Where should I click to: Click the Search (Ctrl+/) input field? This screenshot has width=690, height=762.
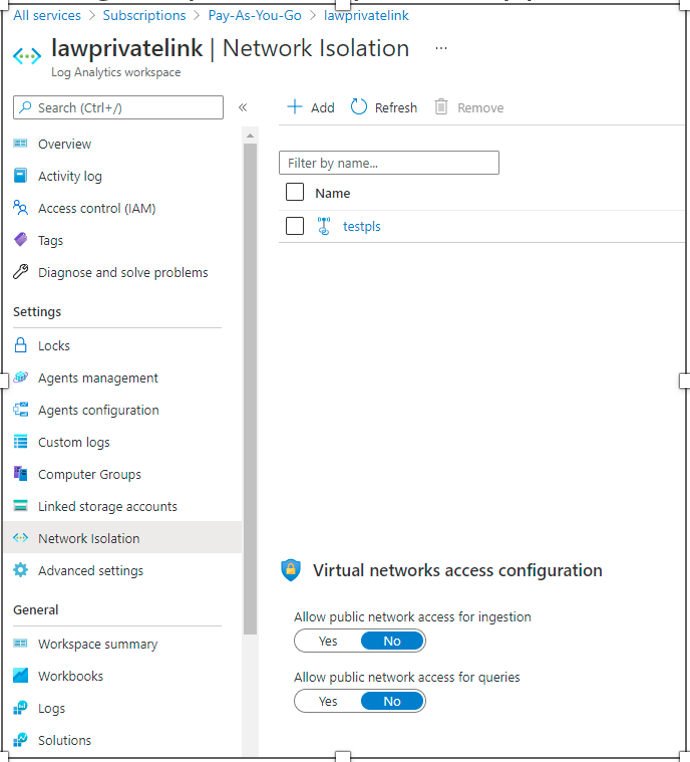[118, 107]
